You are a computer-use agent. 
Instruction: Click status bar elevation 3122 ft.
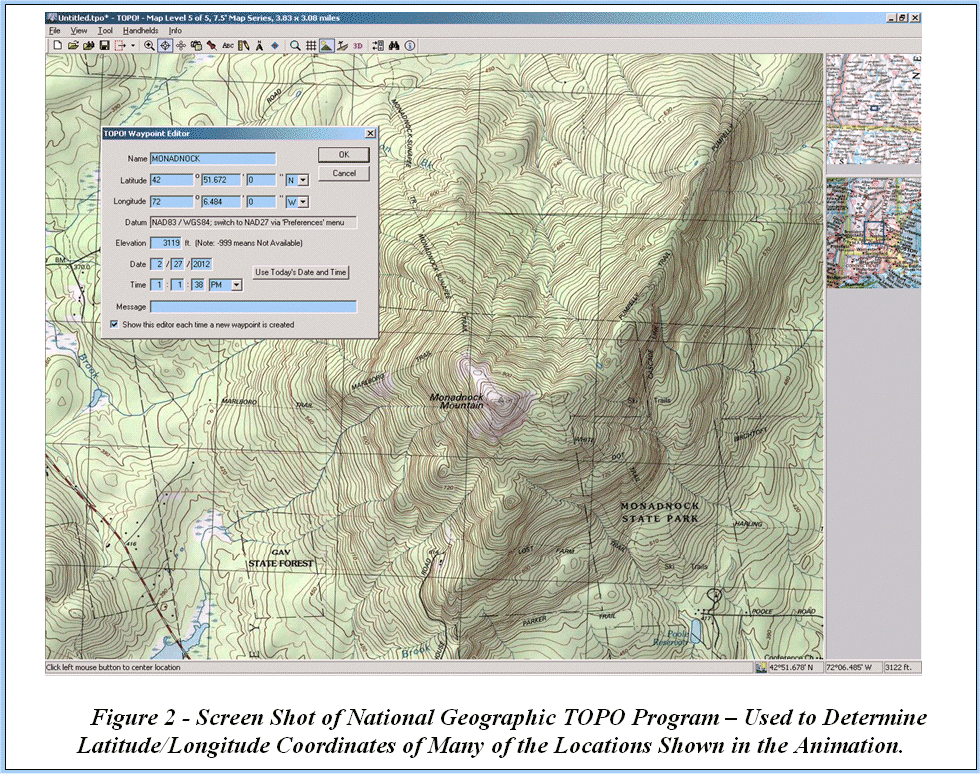(x=901, y=668)
